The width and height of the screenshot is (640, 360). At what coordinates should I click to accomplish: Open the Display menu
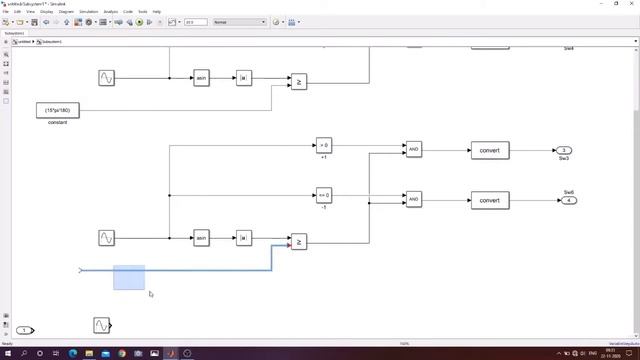[47, 12]
